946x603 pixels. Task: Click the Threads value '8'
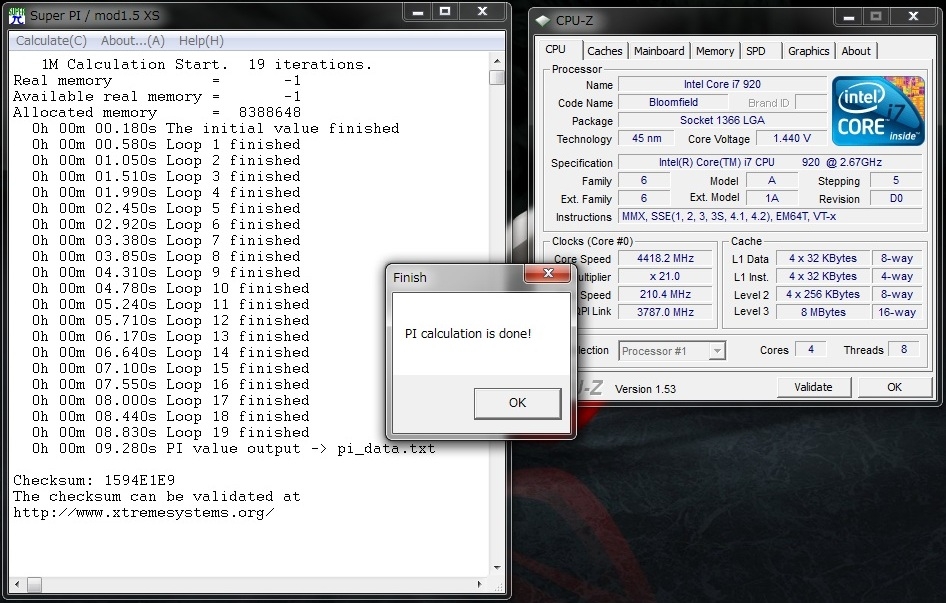tap(903, 349)
